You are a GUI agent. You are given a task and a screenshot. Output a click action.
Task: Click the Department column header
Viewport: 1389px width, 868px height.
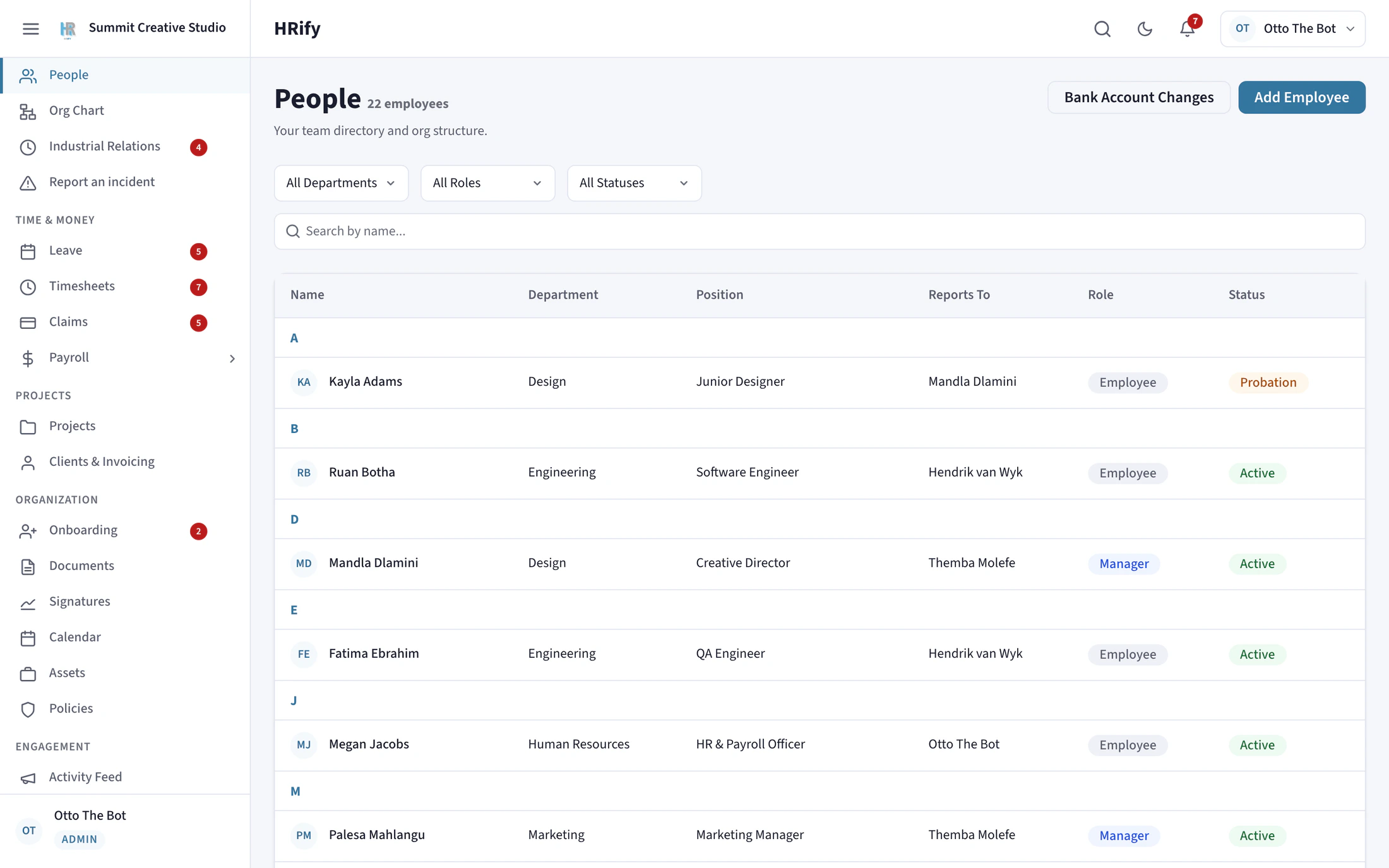[x=563, y=295]
